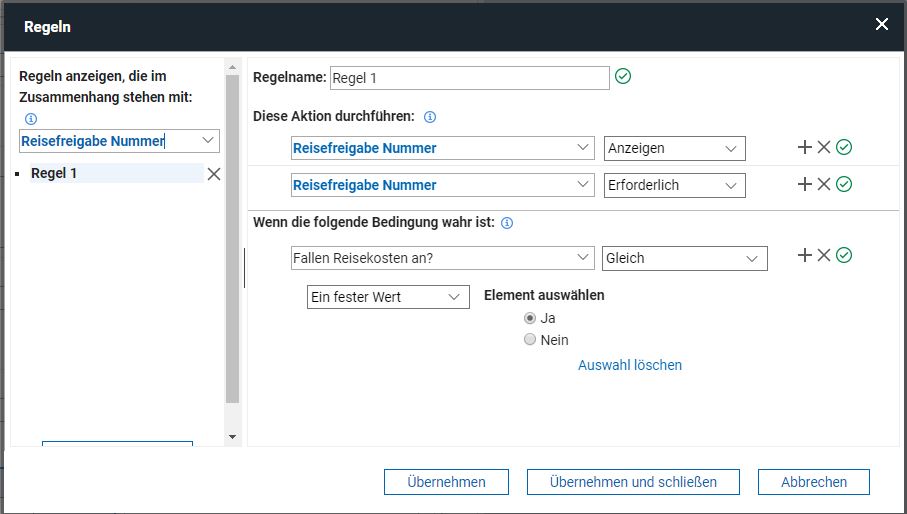
Task: Select the Nein radio option
Action: (x=530, y=339)
